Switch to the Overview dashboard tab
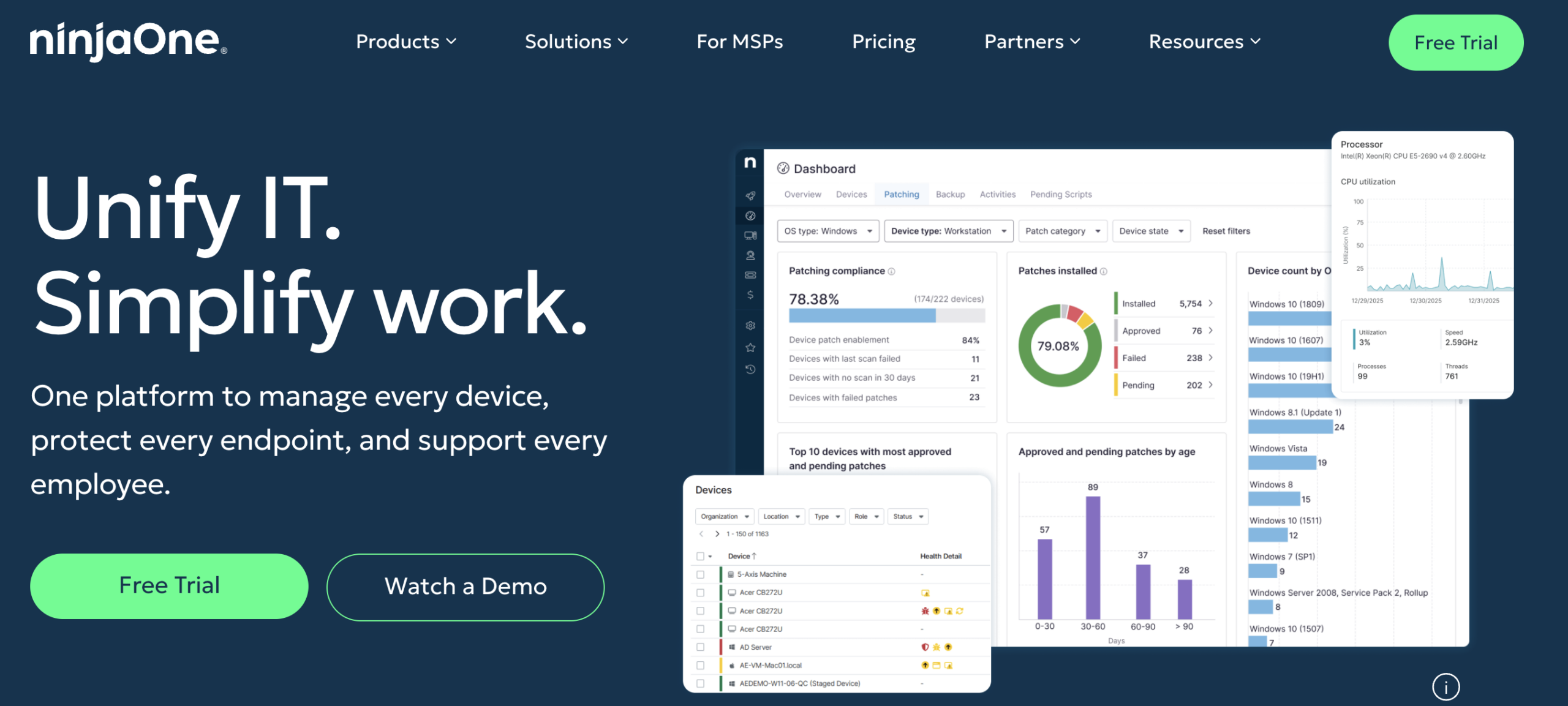This screenshot has width=1568, height=706. click(802, 194)
